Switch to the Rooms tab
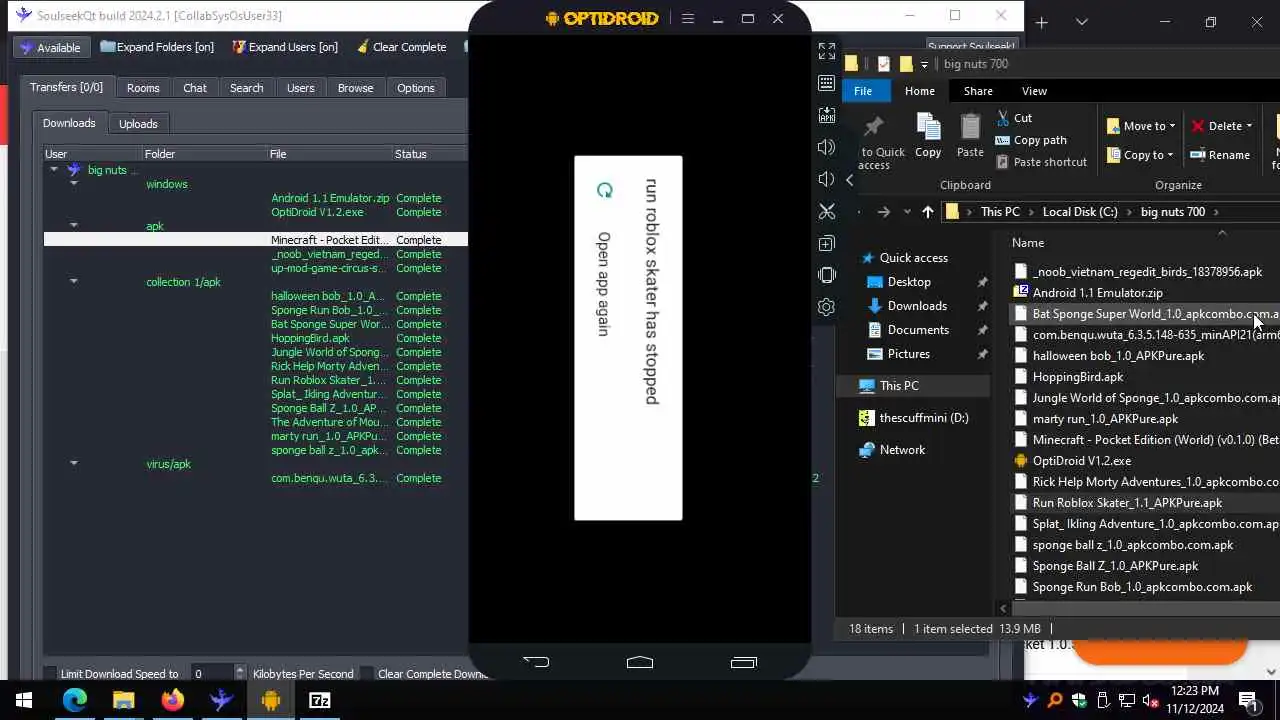Screen dimensions: 1280x720 coord(143,88)
